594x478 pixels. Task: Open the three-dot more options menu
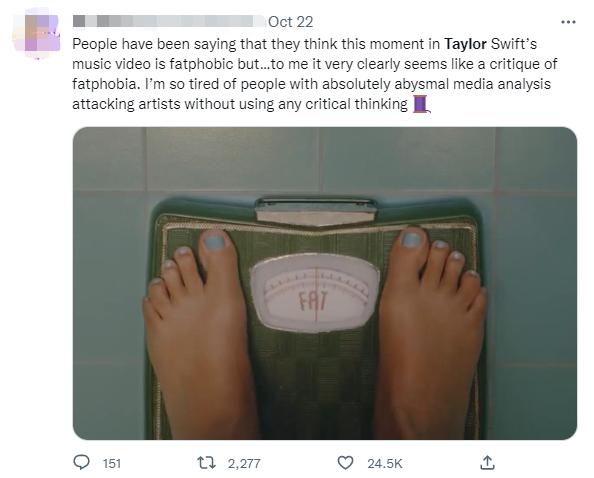click(x=568, y=22)
